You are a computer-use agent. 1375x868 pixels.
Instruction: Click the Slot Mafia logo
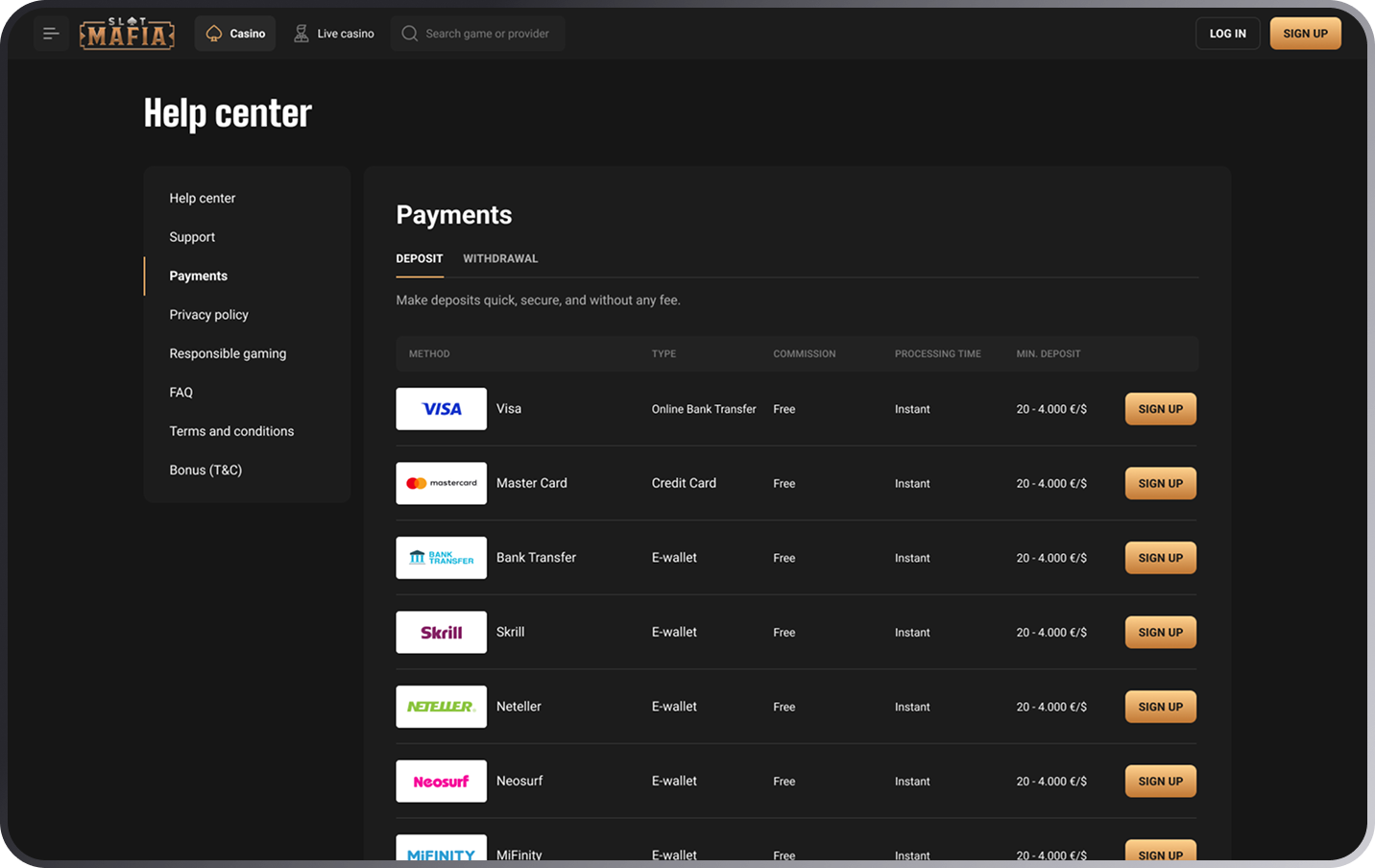pos(127,34)
